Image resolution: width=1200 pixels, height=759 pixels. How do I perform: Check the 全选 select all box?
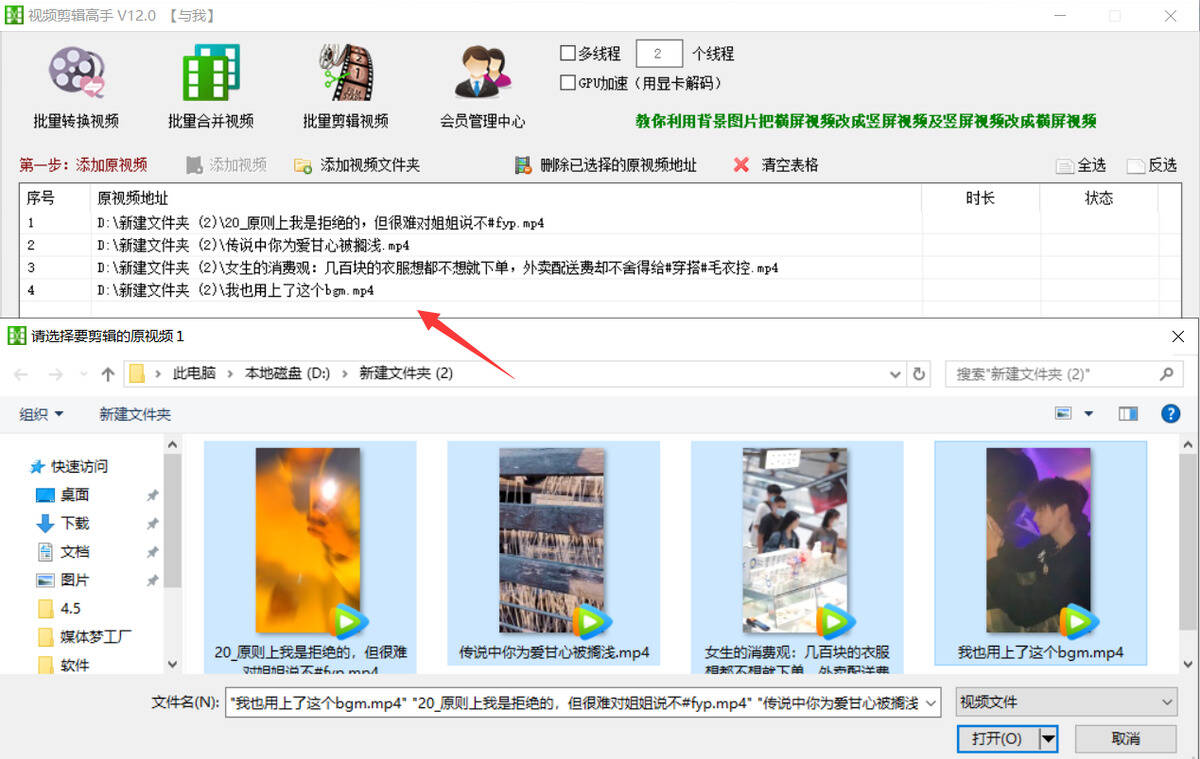click(1064, 166)
